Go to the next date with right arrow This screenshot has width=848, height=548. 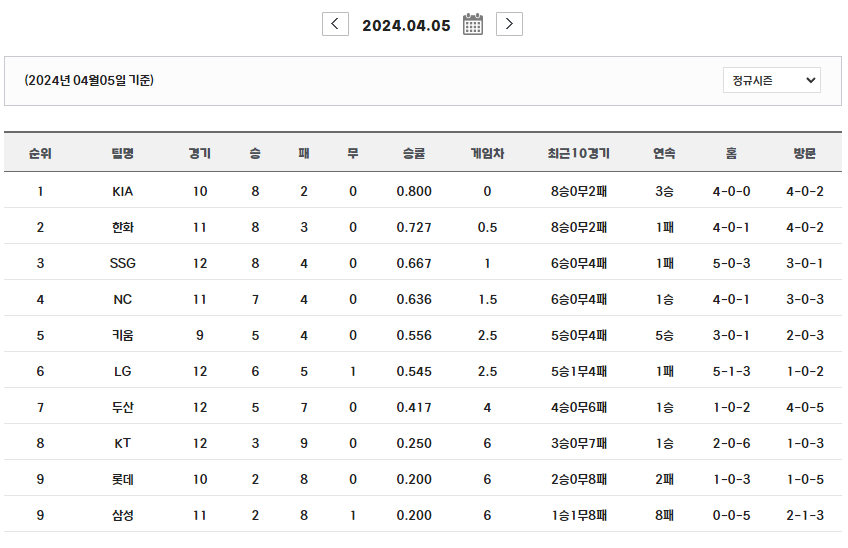coord(509,24)
